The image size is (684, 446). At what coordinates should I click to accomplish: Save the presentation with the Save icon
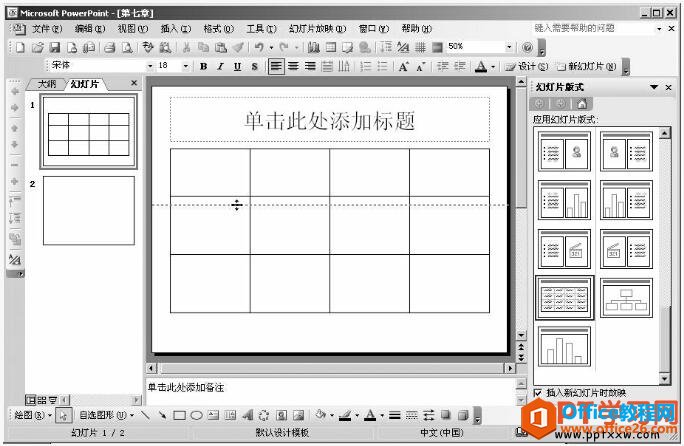click(55, 48)
